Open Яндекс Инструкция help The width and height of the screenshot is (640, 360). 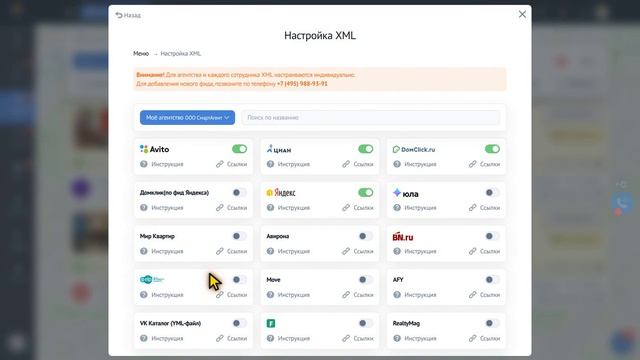click(288, 208)
